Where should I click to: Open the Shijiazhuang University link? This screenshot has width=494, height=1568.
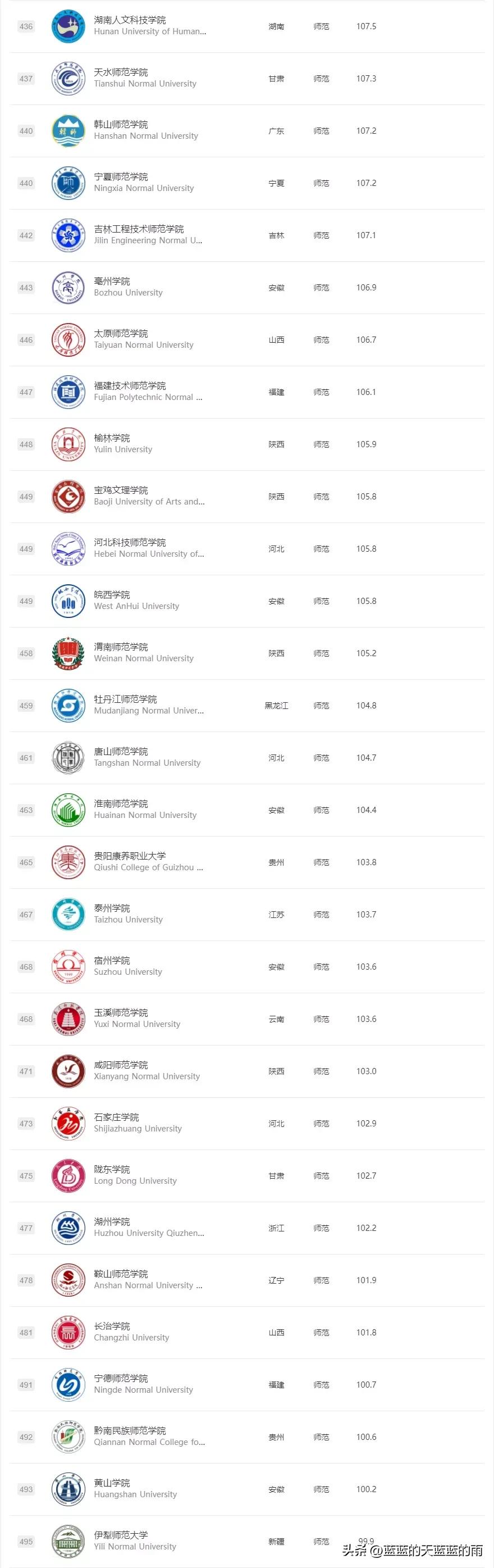tap(138, 1123)
